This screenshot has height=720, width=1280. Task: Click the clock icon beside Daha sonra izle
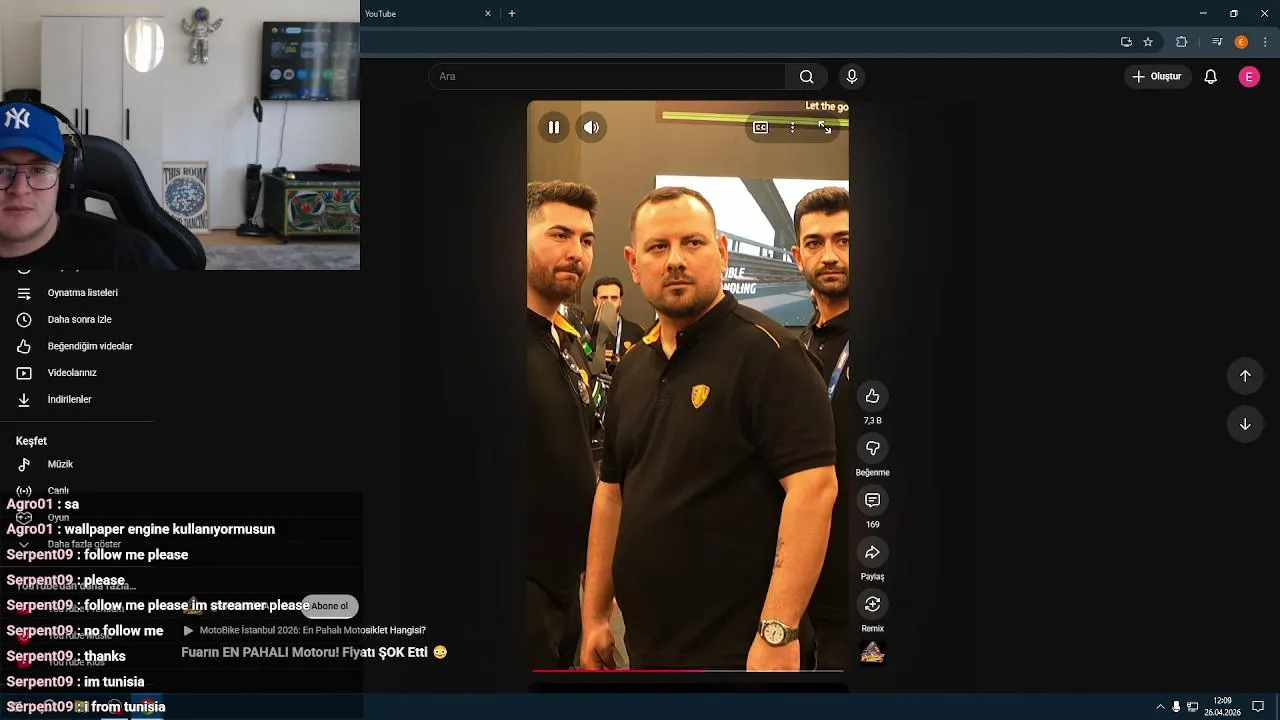[x=24, y=320]
